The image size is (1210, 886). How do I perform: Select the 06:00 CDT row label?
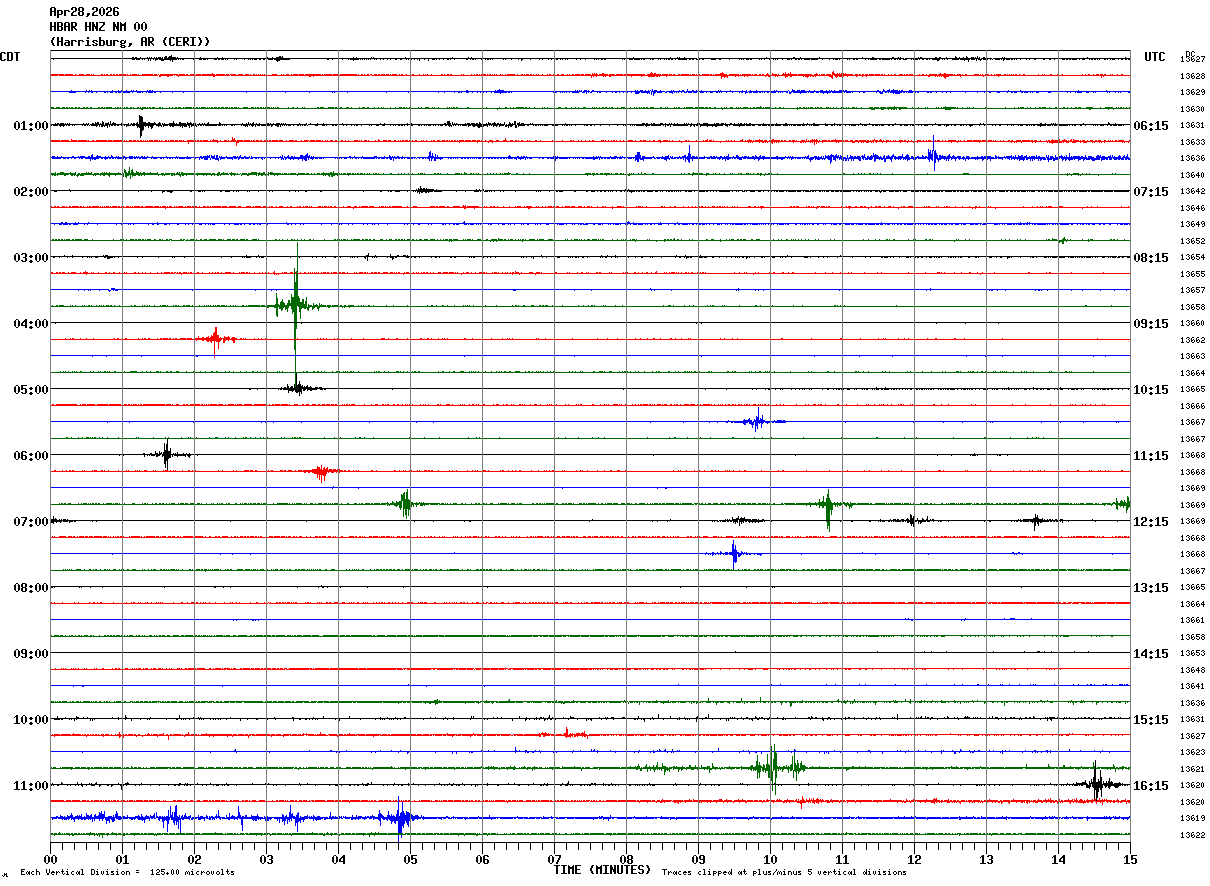coord(31,456)
